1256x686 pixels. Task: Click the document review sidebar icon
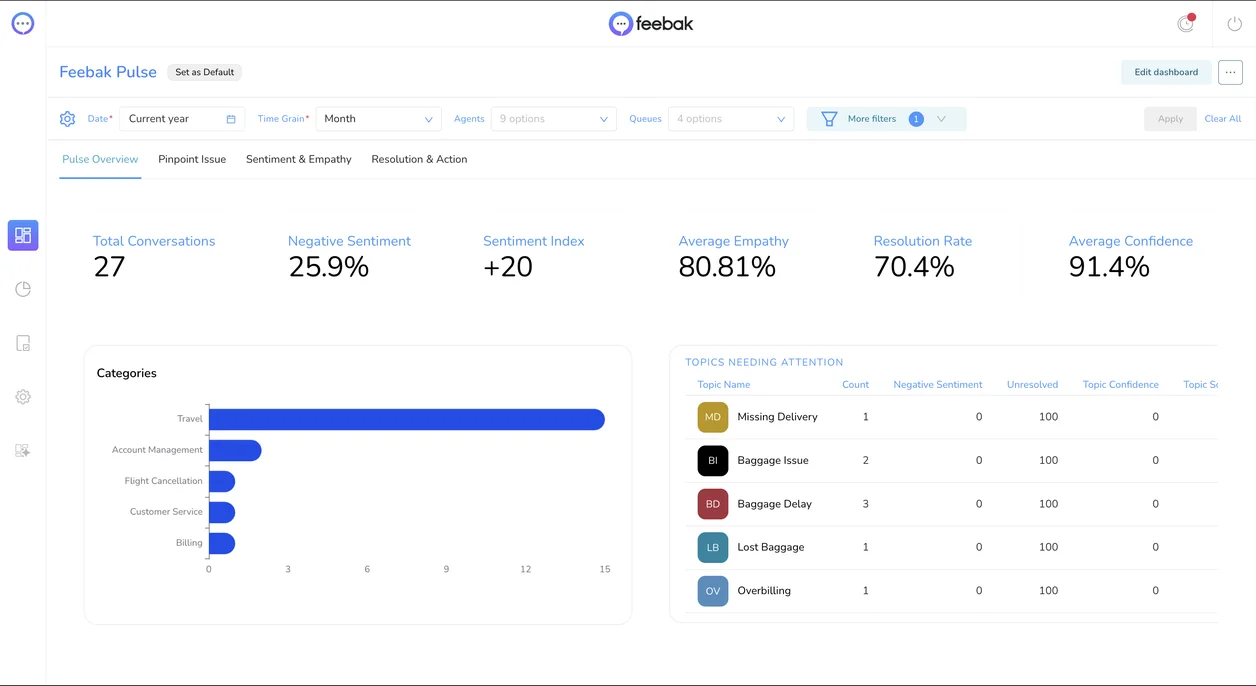[23, 343]
